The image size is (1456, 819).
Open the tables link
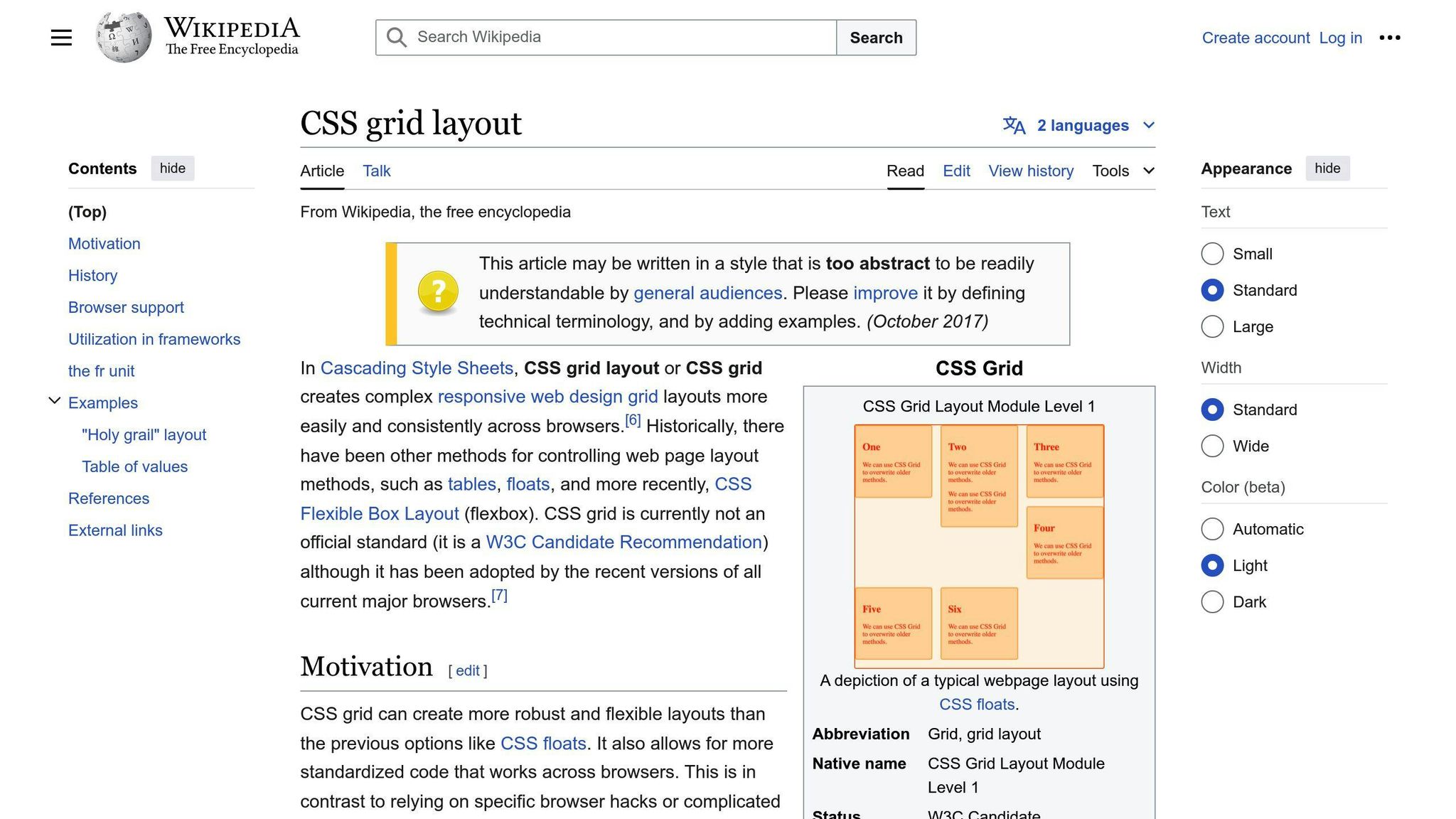pyautogui.click(x=471, y=484)
